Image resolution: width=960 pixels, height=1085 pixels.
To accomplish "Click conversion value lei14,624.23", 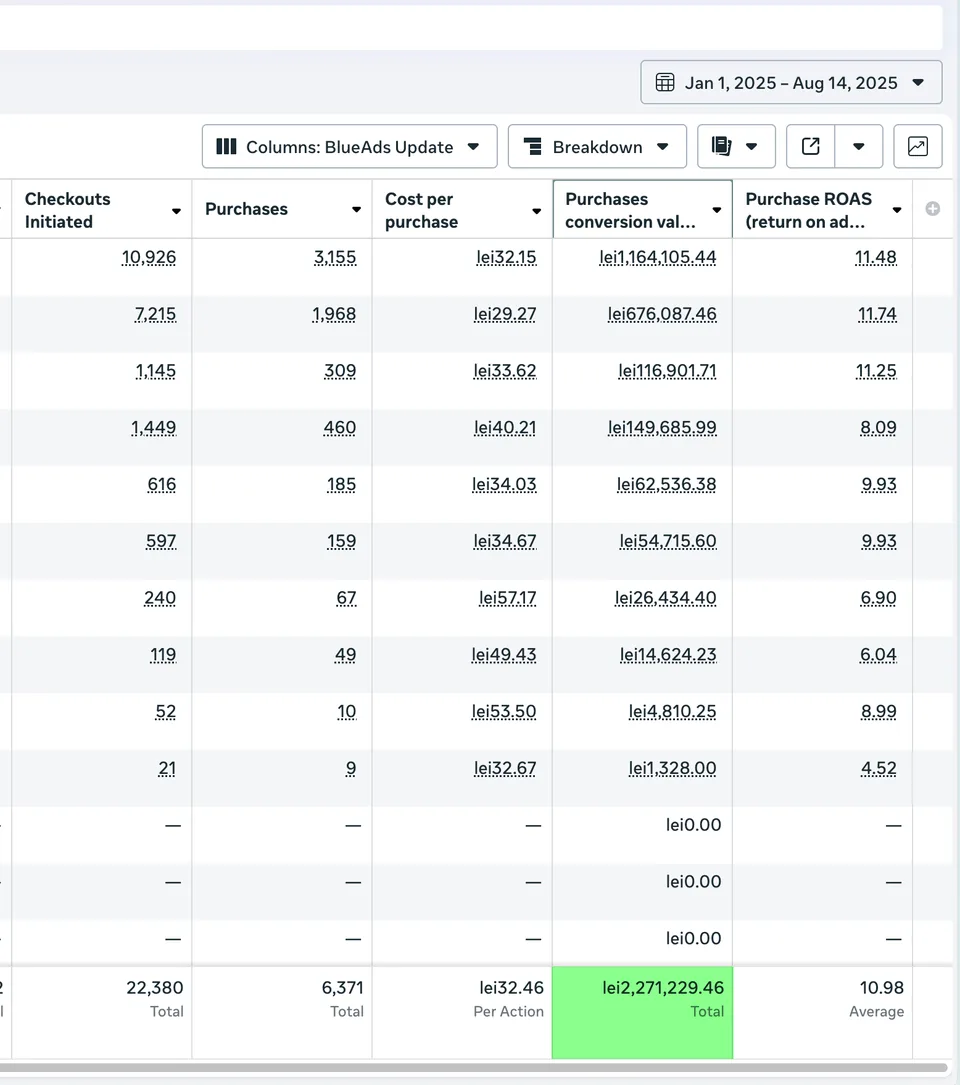I will pyautogui.click(x=668, y=655).
